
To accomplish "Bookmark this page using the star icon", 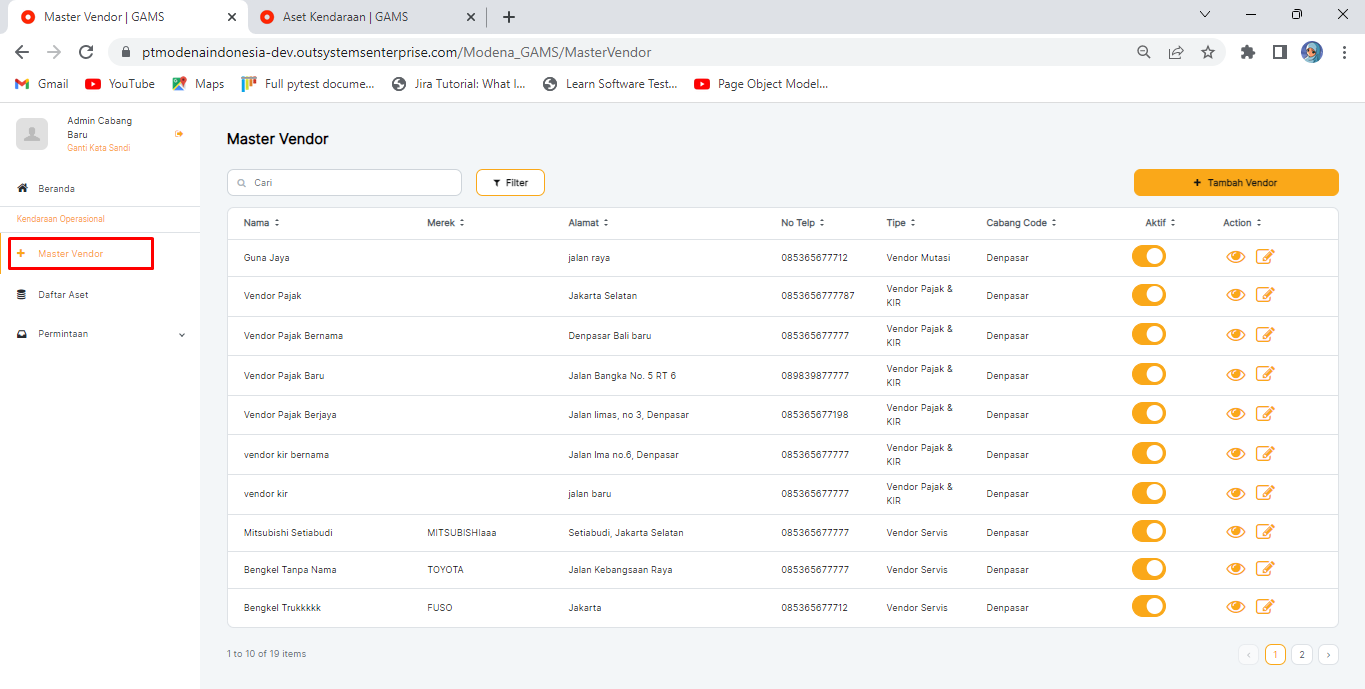I will pos(1208,52).
